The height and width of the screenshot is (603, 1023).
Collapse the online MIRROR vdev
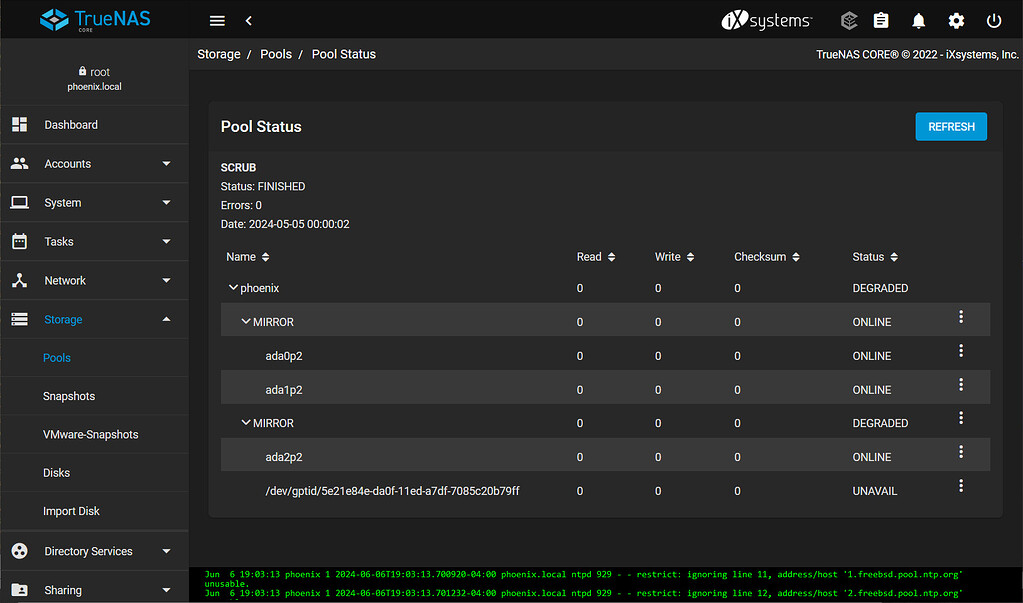tap(246, 322)
